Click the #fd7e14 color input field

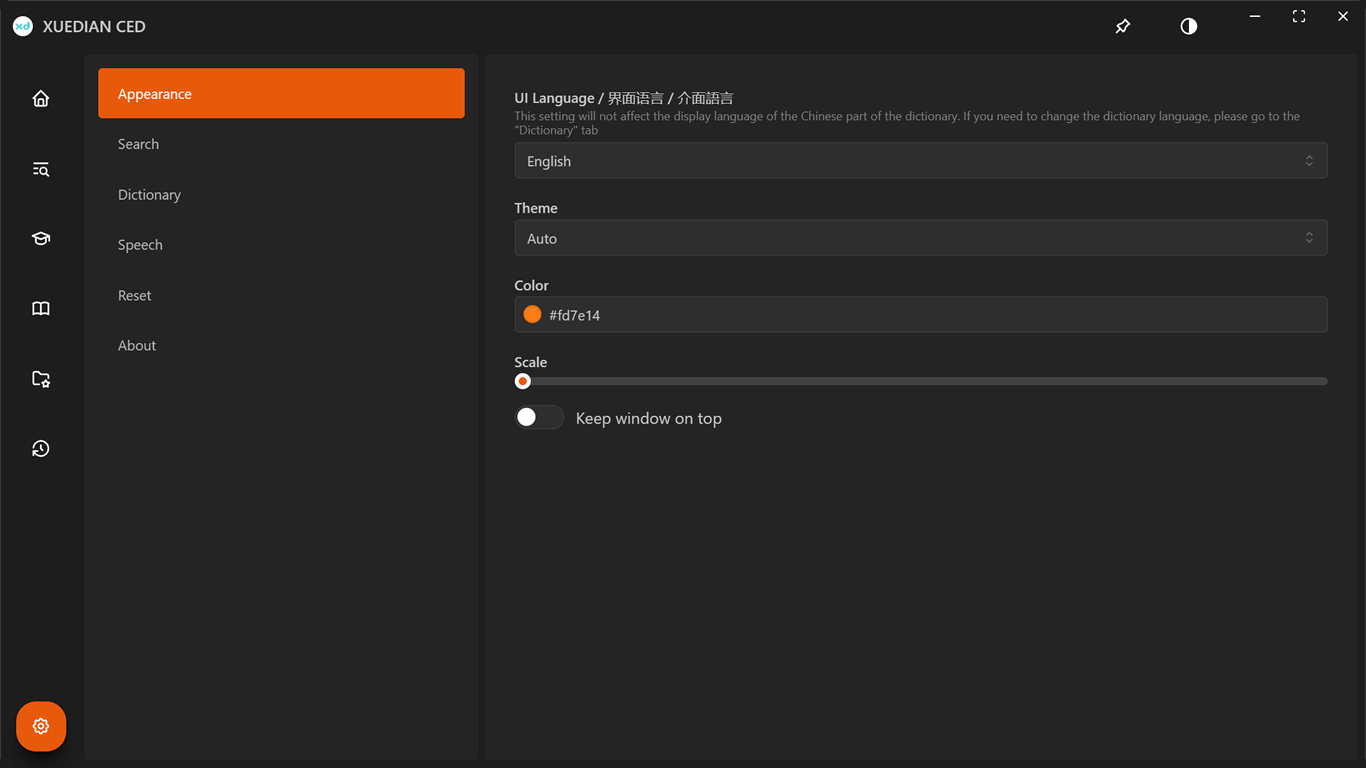pos(930,315)
